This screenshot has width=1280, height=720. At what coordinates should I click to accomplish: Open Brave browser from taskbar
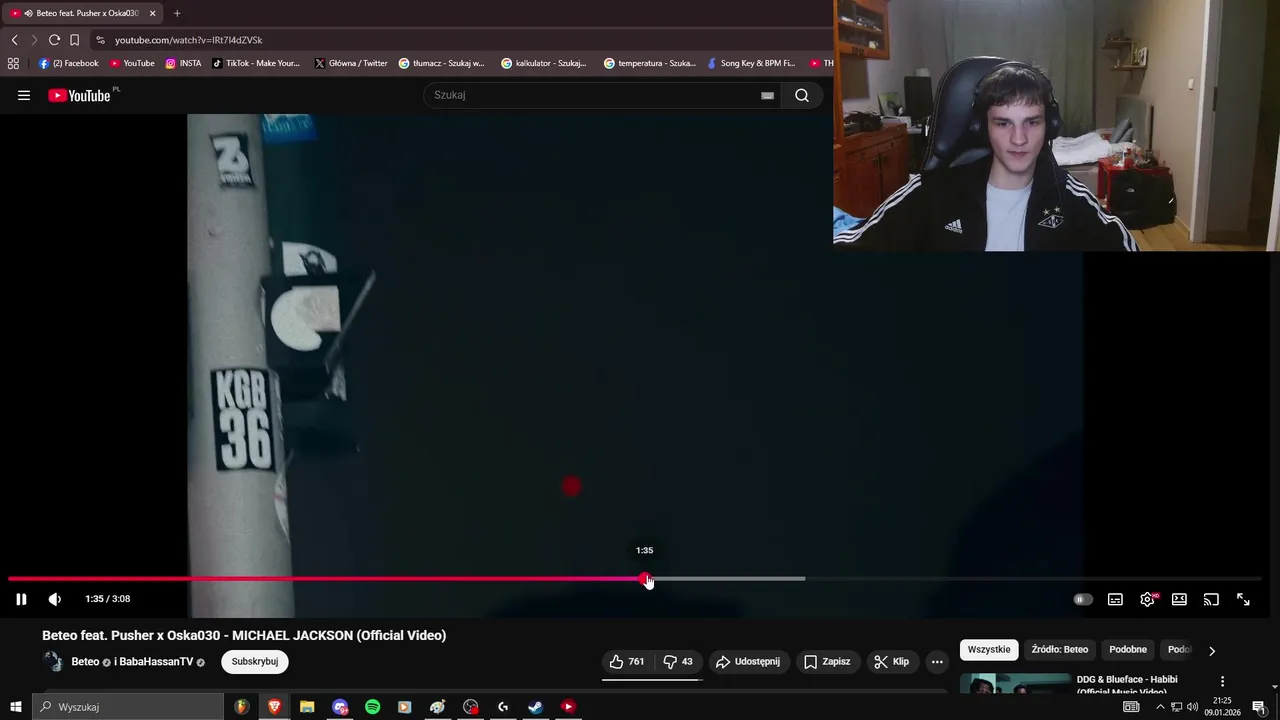274,707
